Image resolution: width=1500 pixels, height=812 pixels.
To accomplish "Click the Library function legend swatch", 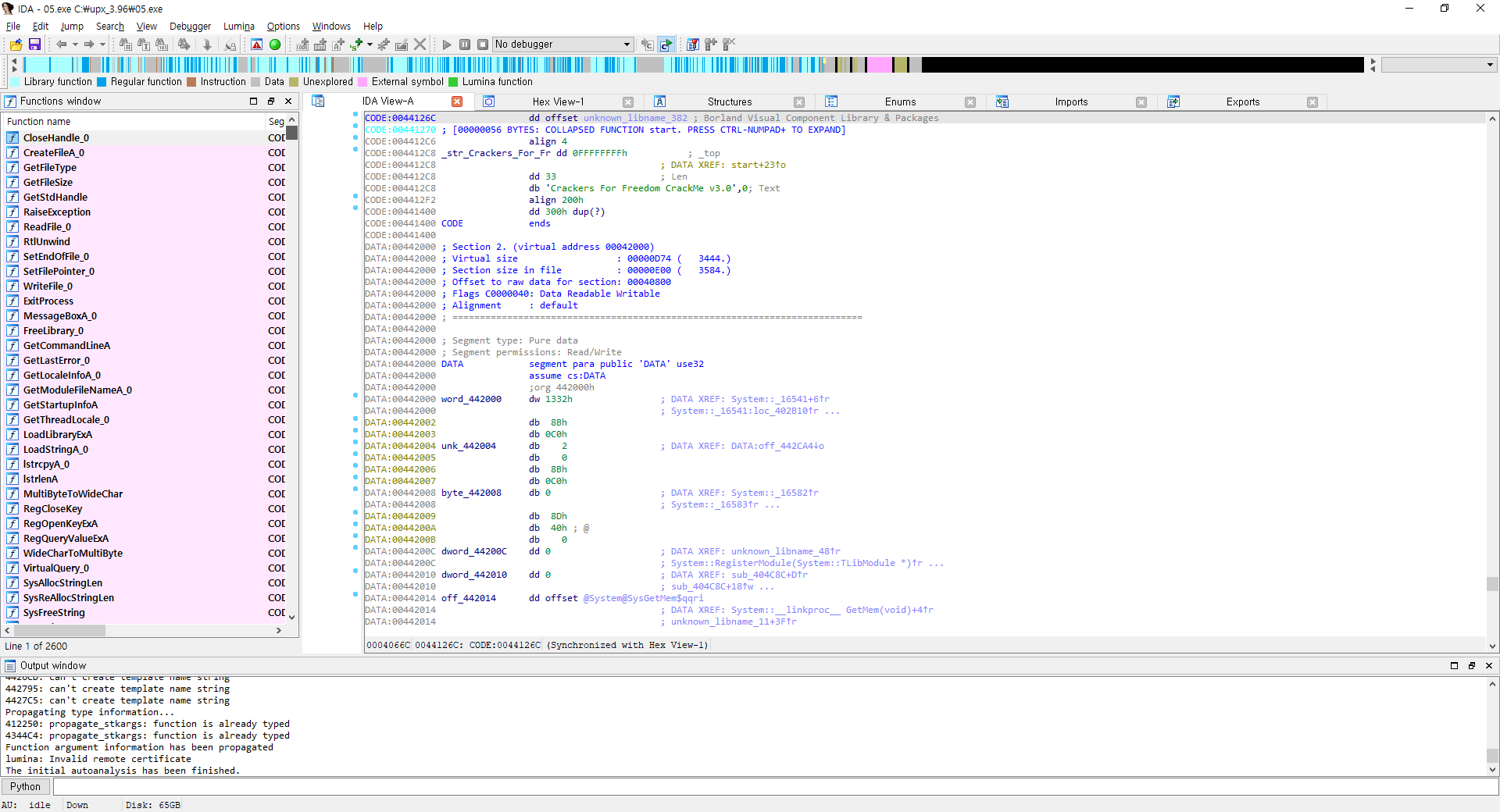I will coord(16,81).
